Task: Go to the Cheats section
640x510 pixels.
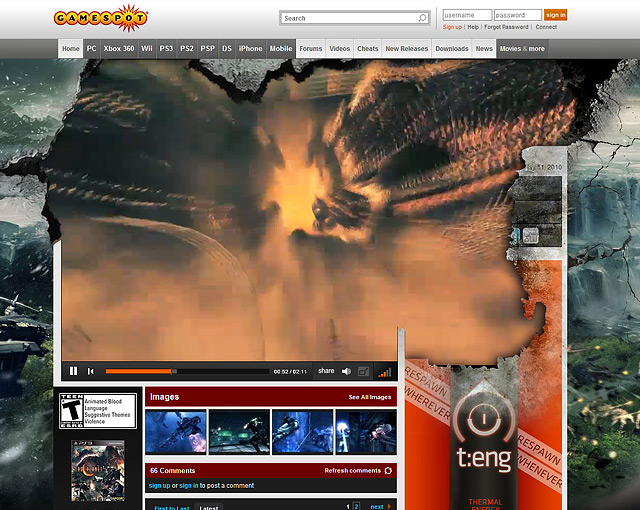Action: tap(368, 49)
